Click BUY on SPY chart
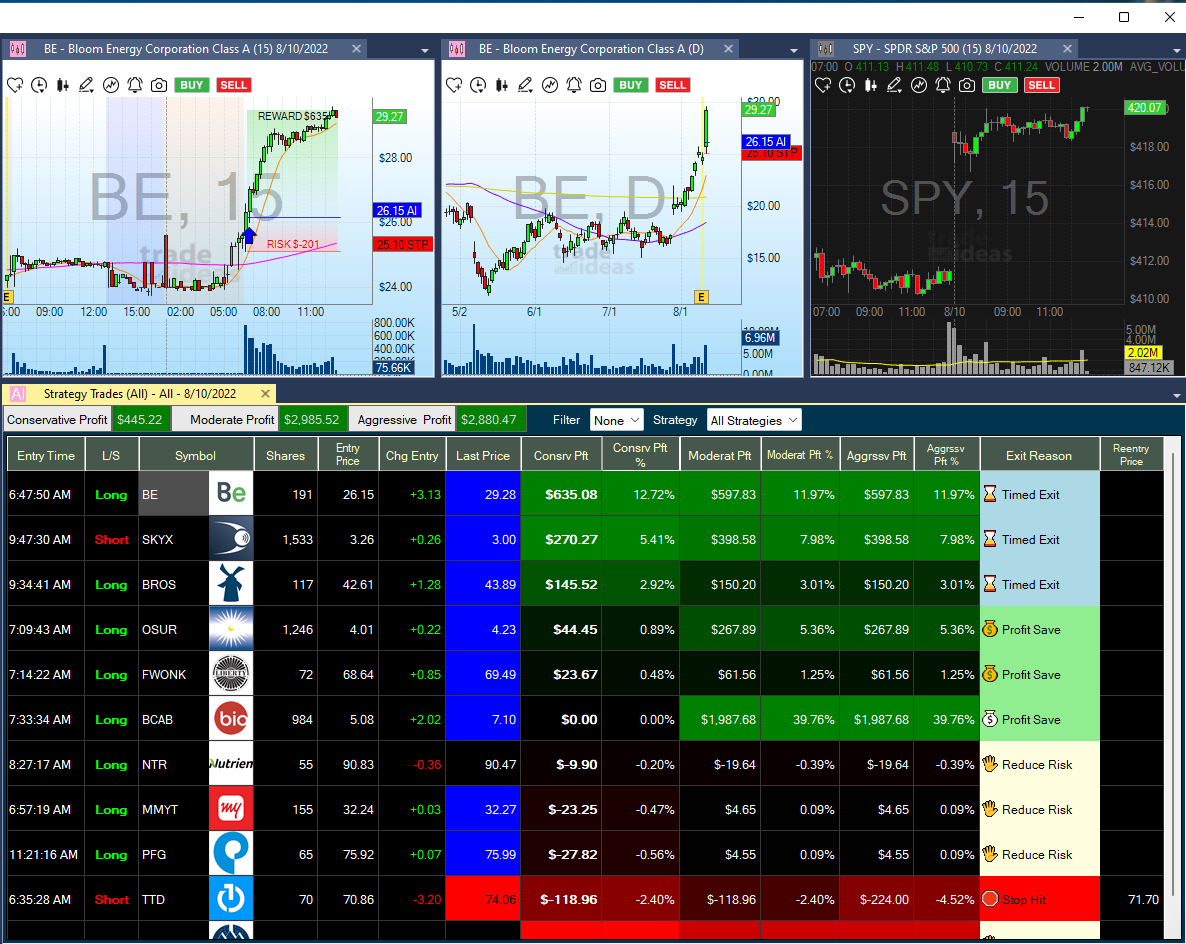The image size is (1186, 944). [x=999, y=85]
